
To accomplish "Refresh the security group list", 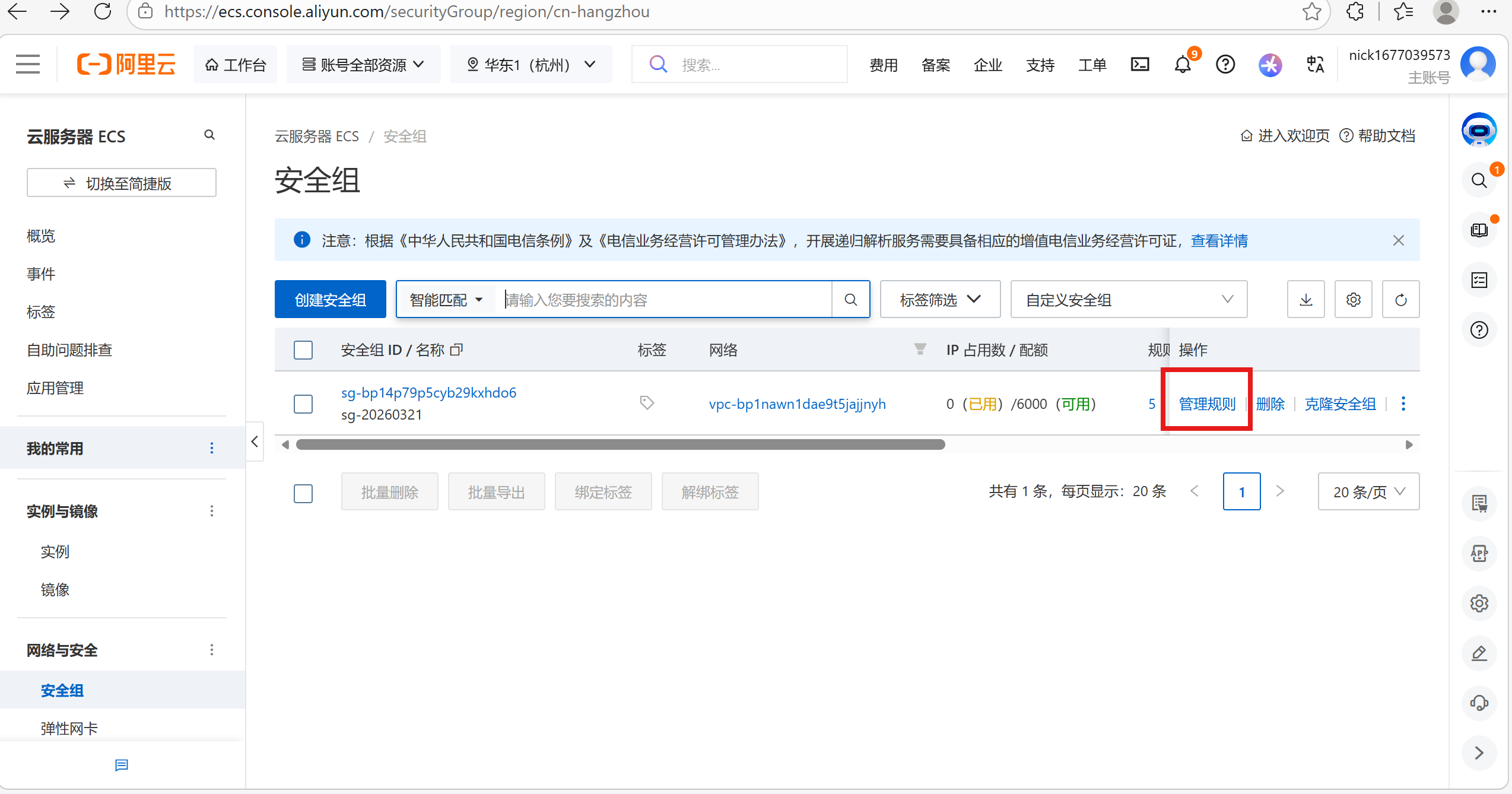I will 1400,300.
